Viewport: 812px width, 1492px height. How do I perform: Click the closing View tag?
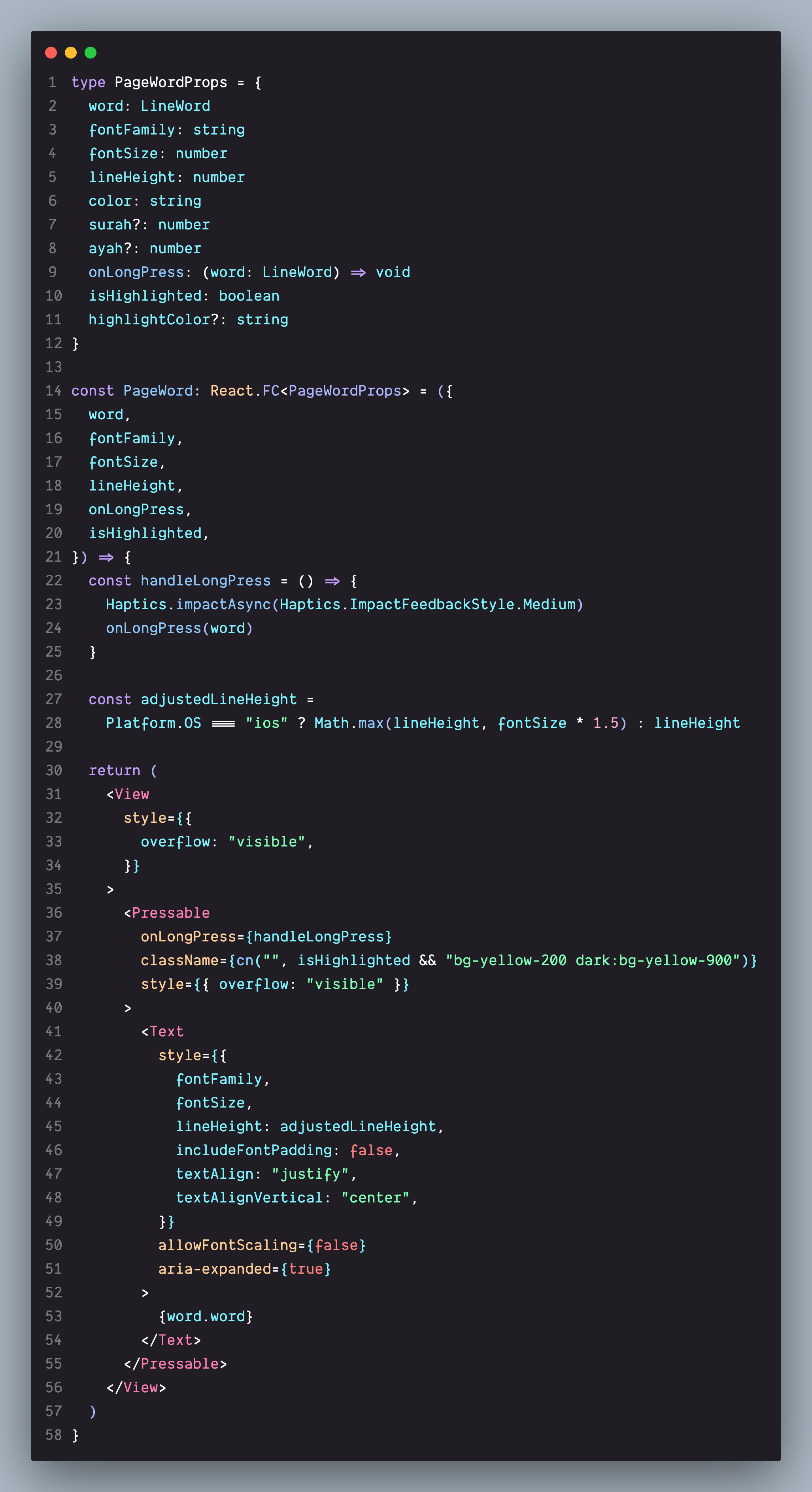[x=136, y=1388]
